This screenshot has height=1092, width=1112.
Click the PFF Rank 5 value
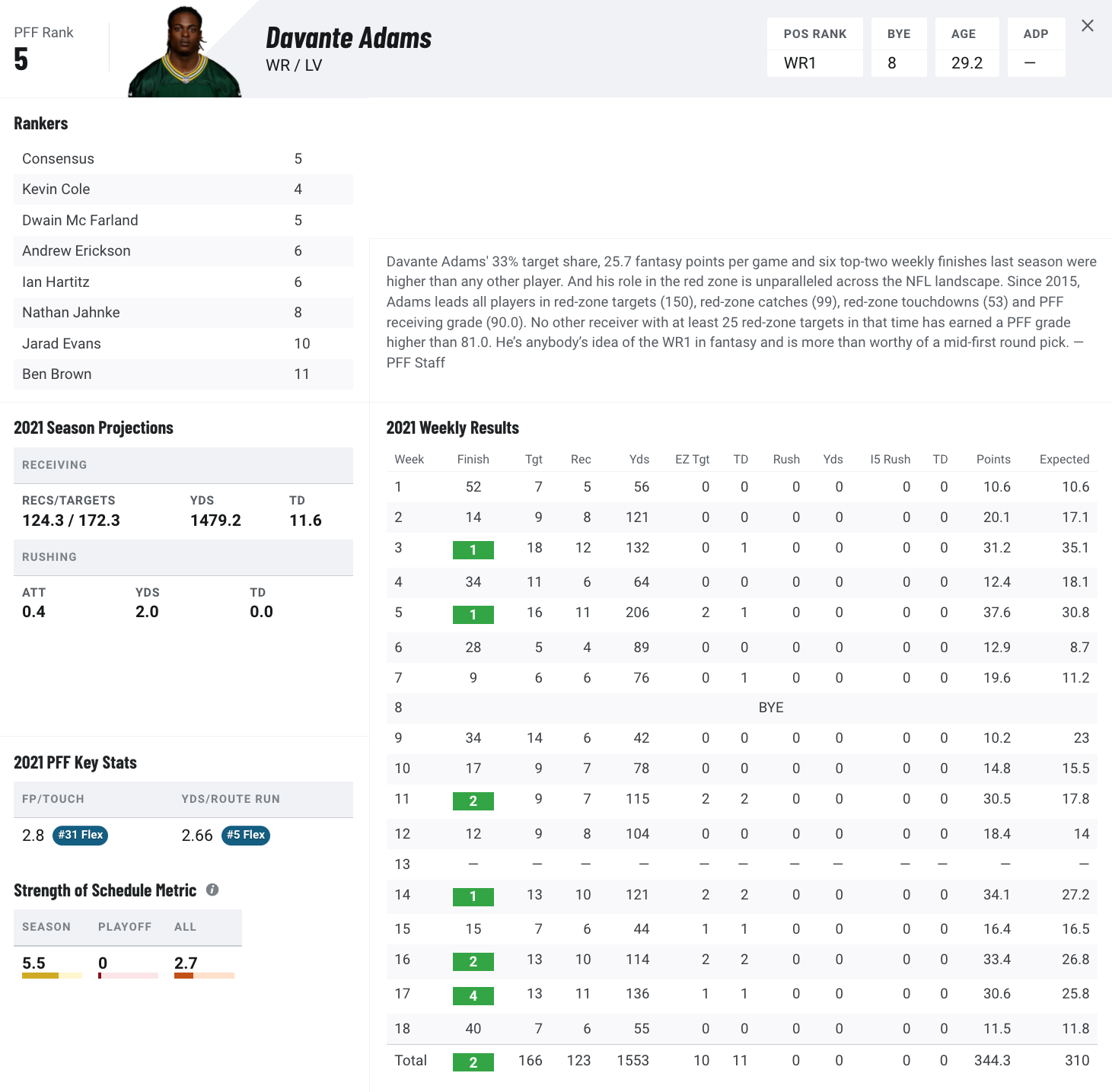21,59
